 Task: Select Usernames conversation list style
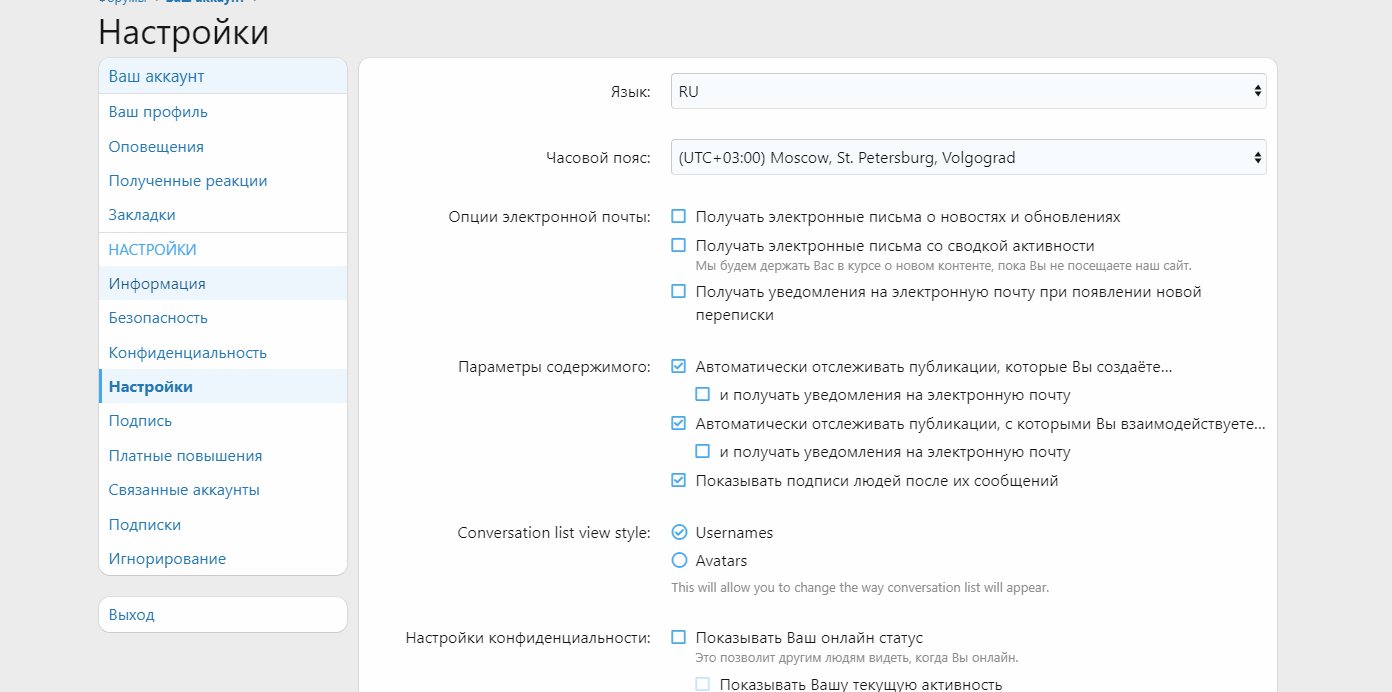tap(680, 533)
